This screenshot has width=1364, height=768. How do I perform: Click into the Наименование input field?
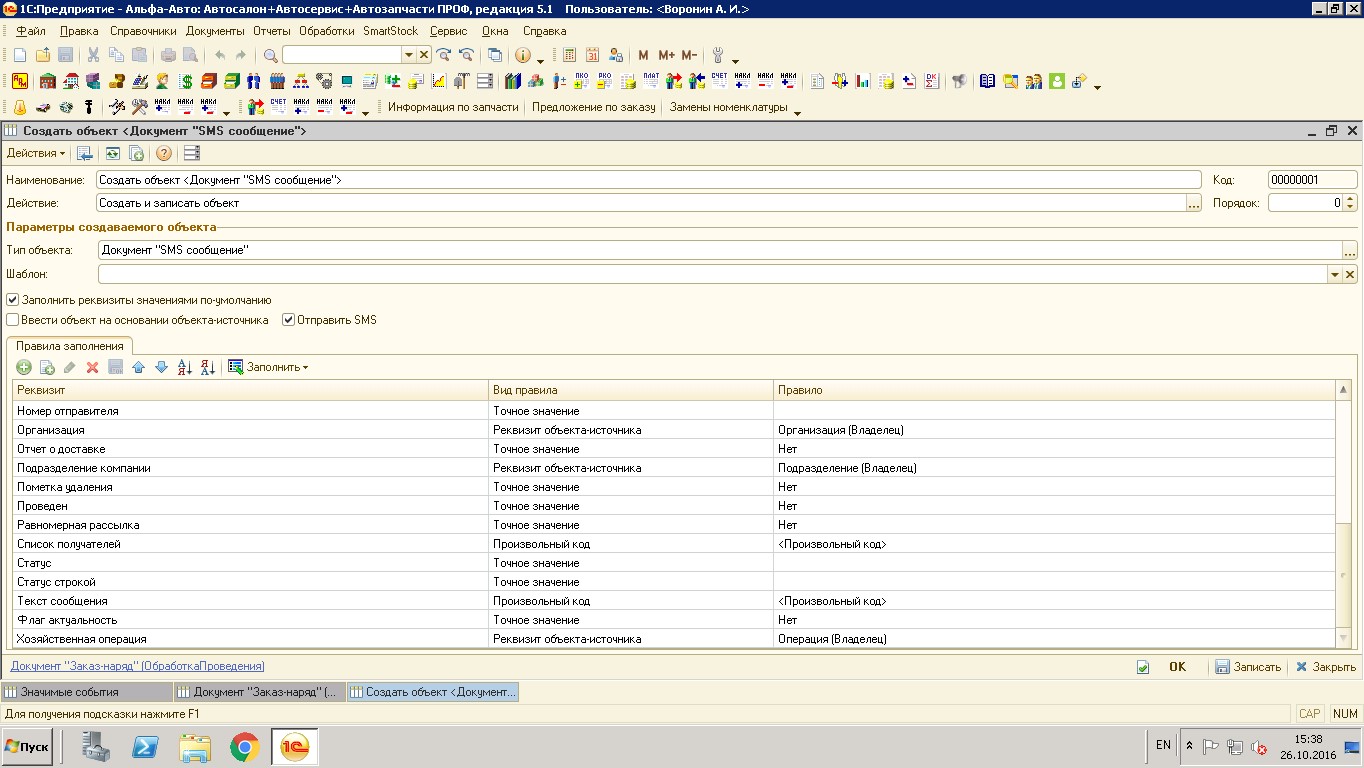(x=649, y=180)
